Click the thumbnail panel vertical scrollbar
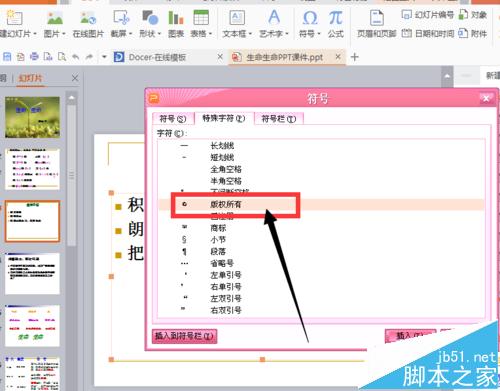500x391 pixels. tap(72, 176)
